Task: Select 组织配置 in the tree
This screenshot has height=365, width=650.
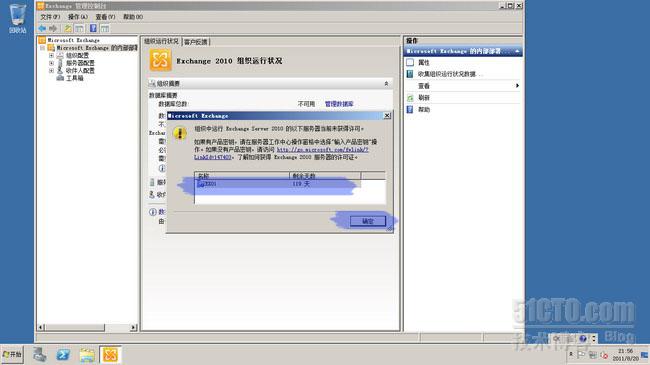Action: click(x=77, y=56)
